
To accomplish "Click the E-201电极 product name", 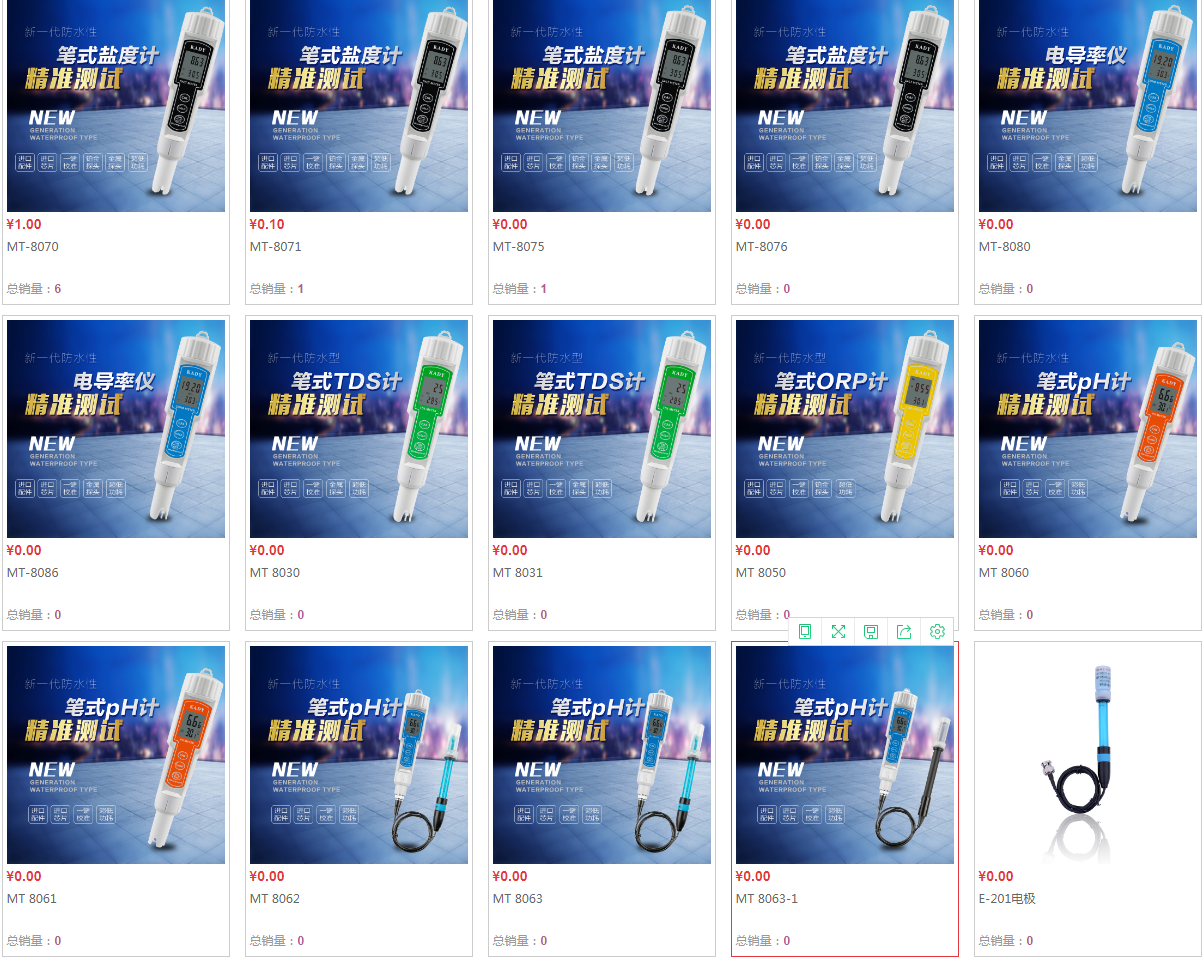I will 1007,899.
